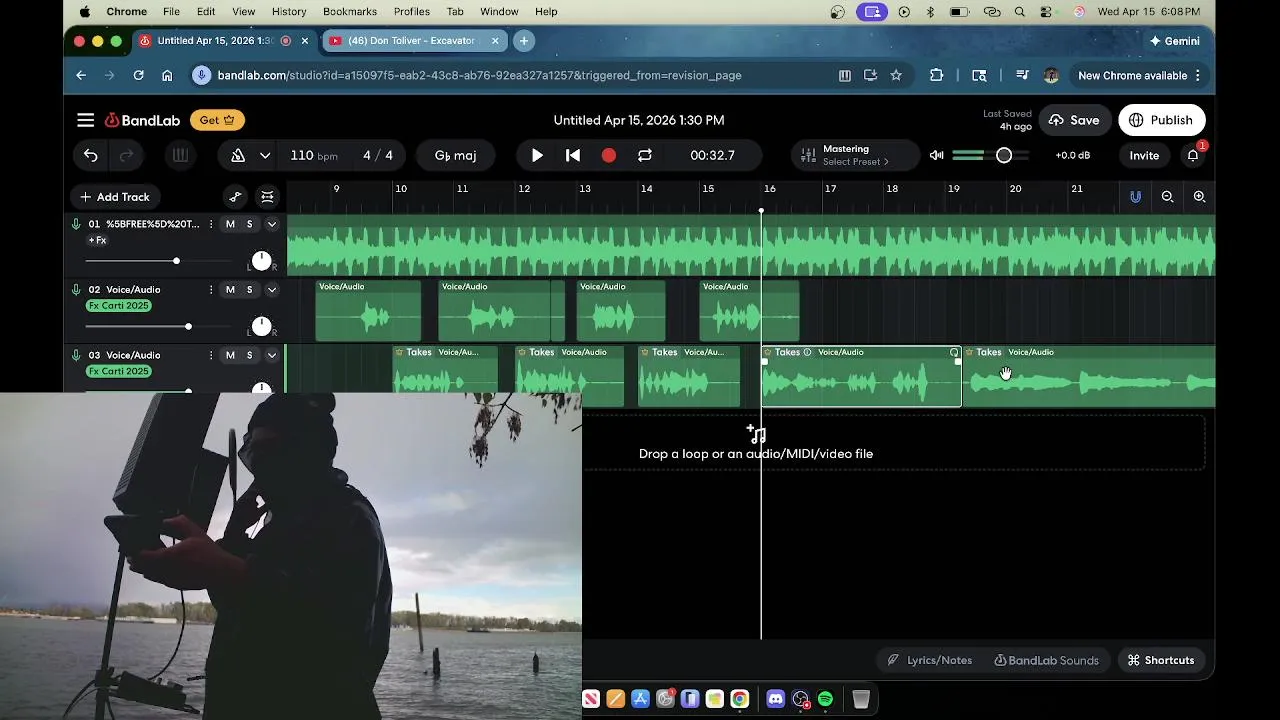1280x720 pixels.
Task: Start playback with the play button
Action: pyautogui.click(x=537, y=155)
